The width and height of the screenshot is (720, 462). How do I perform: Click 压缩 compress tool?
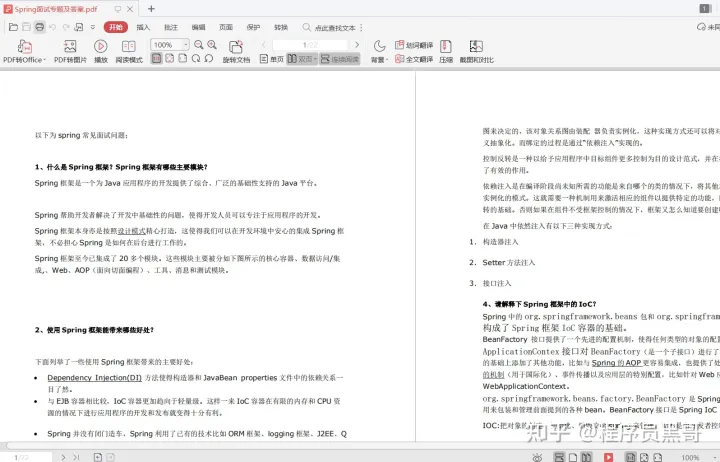click(446, 51)
